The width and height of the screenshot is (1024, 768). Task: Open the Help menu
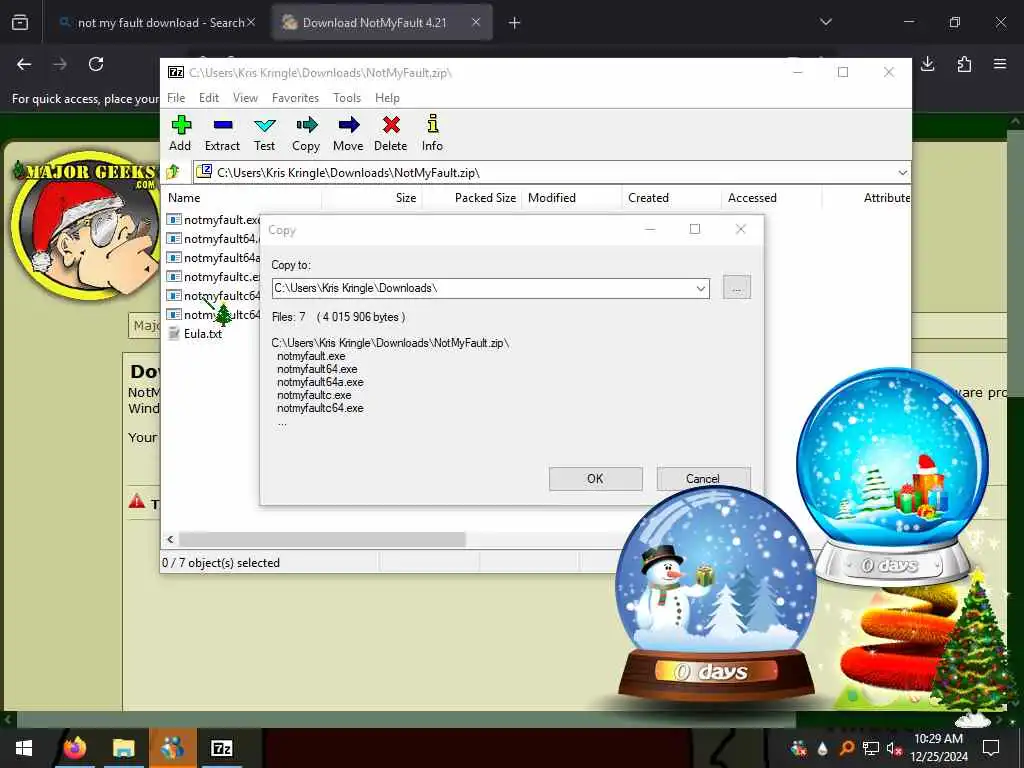point(387,98)
